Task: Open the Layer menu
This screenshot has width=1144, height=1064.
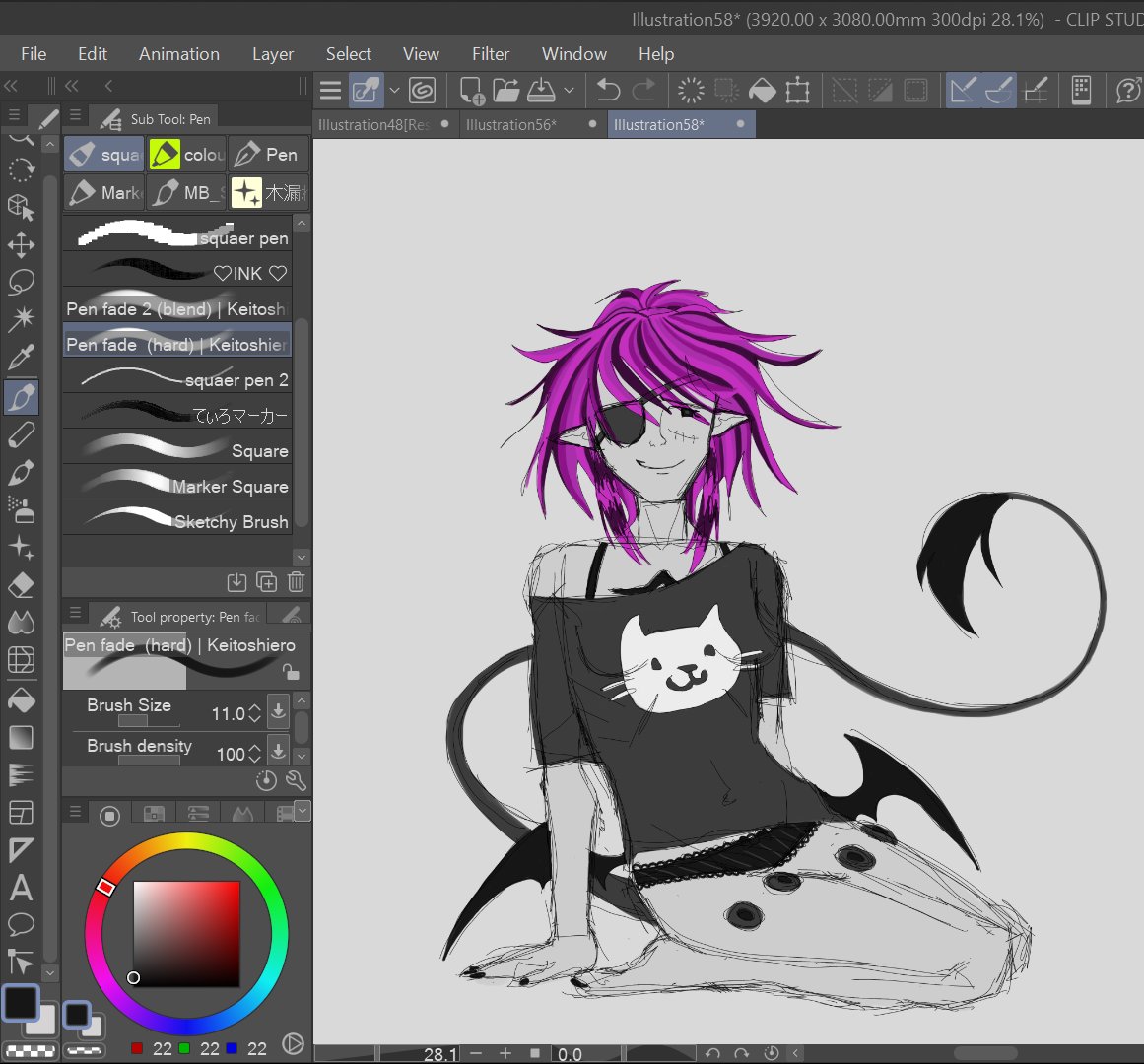Action: (273, 54)
